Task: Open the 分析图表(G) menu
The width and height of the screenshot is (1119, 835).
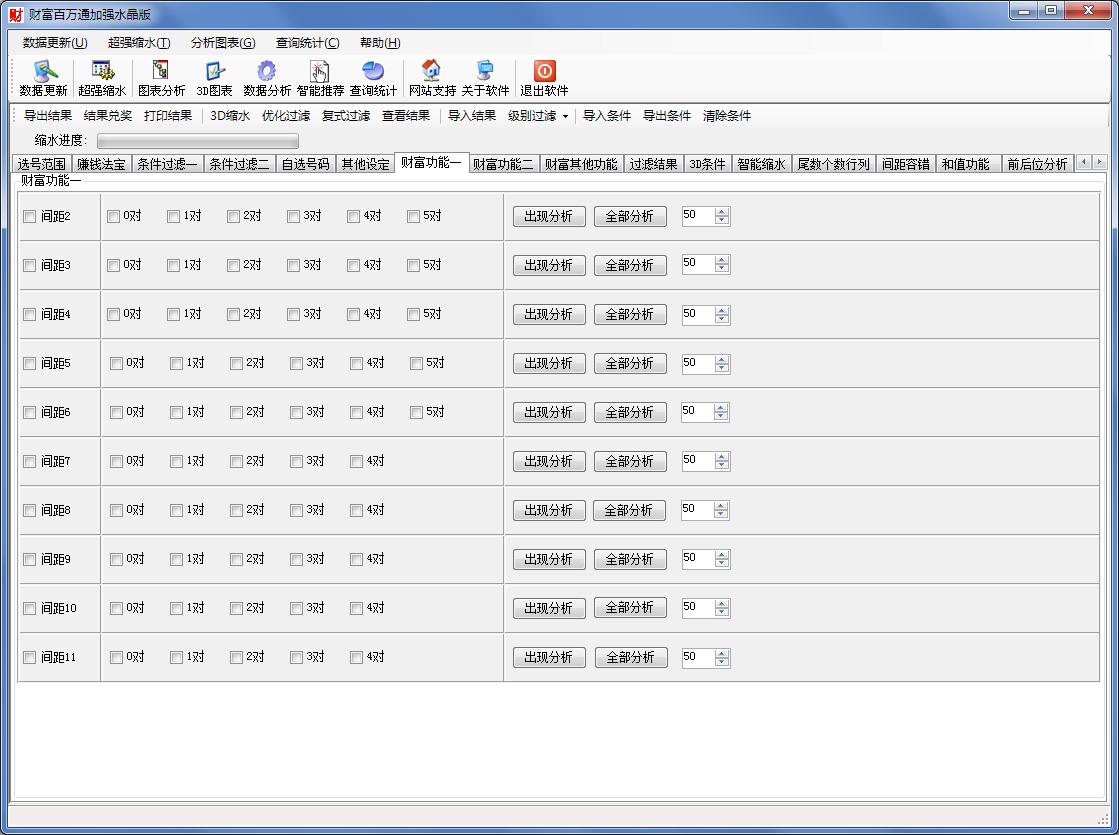Action: pos(222,43)
